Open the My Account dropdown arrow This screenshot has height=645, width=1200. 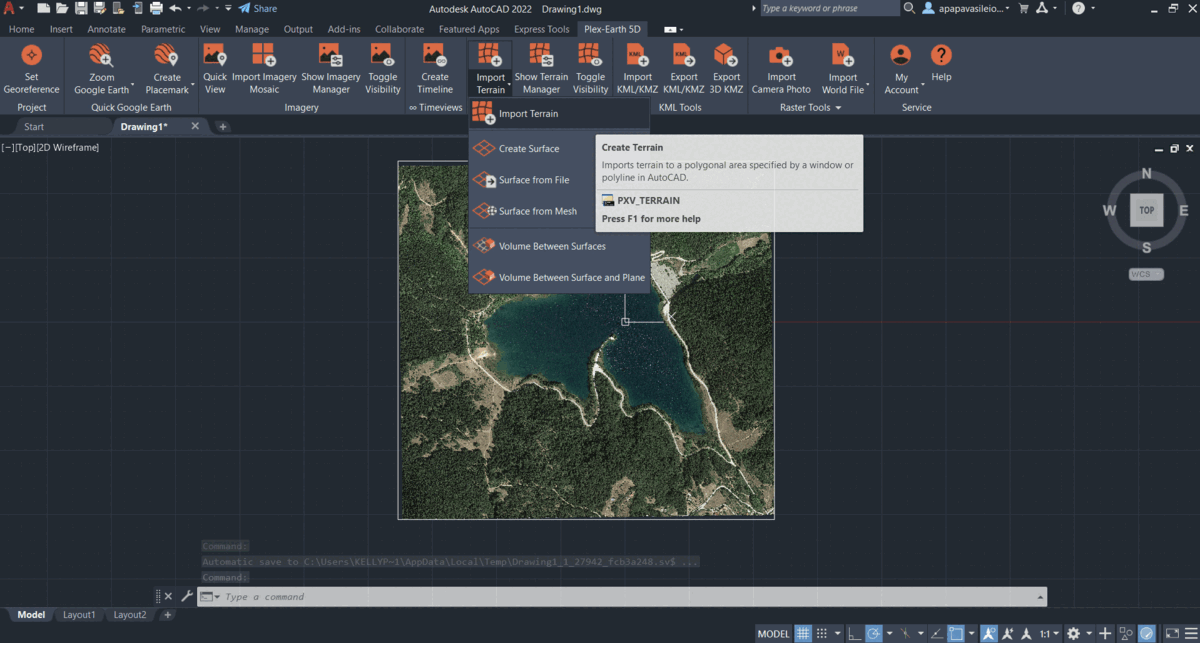pos(922,84)
